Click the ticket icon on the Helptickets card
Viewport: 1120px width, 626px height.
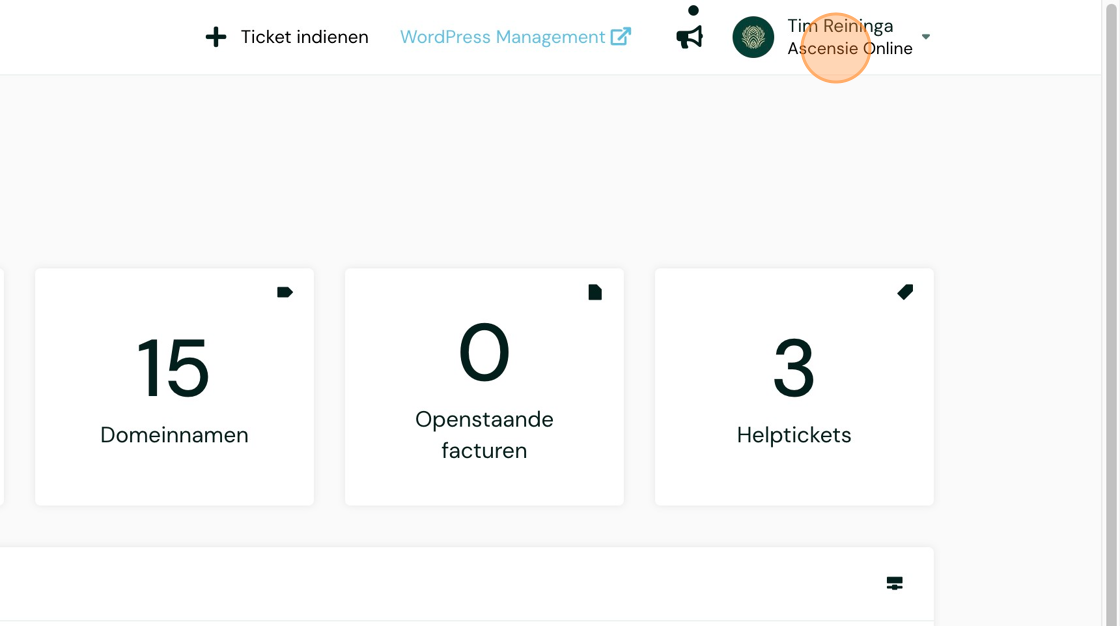pos(905,292)
